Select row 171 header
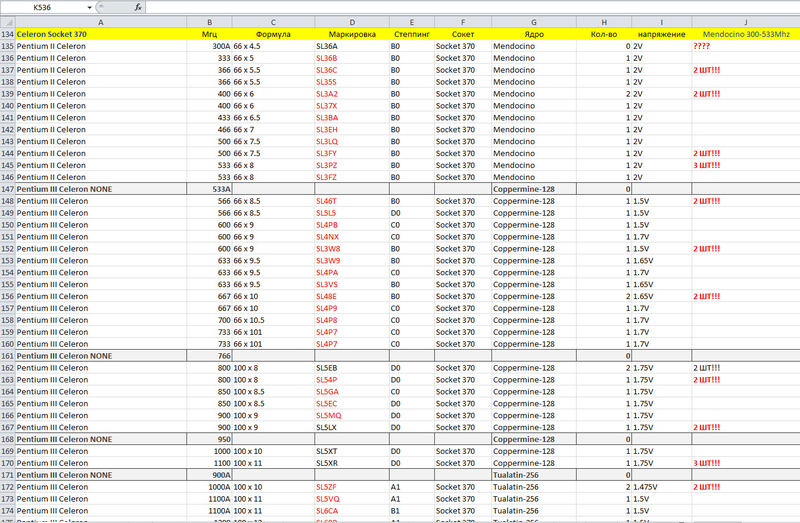 coord(8,475)
